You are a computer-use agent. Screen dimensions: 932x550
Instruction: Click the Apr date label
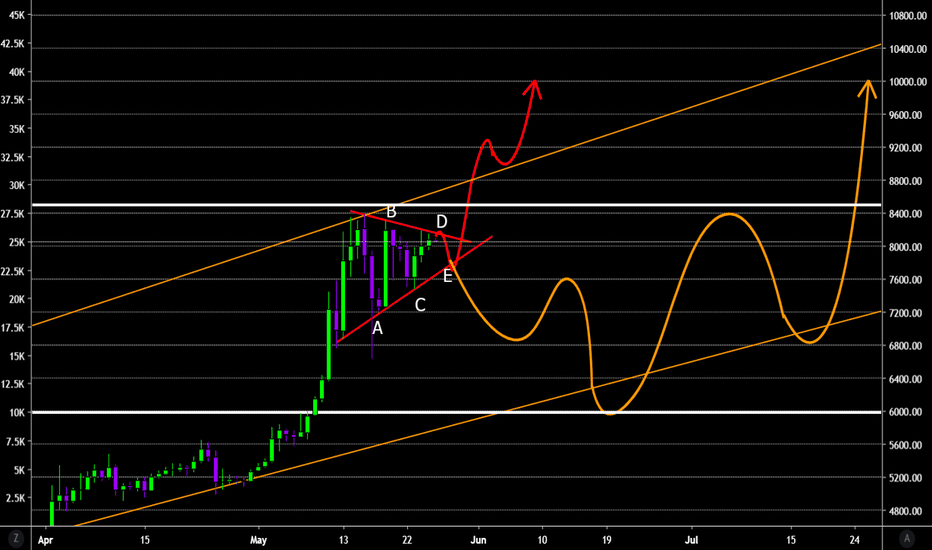(45, 540)
